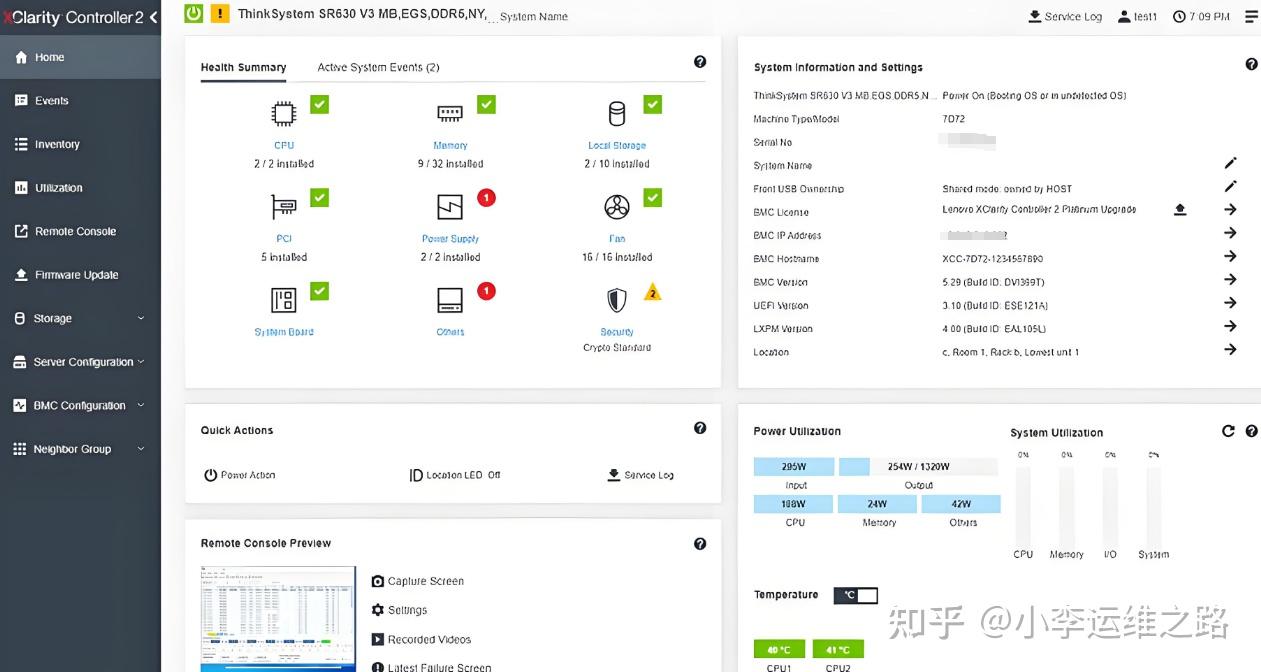Toggle Location LED off state
This screenshot has height=672, width=1261.
[x=455, y=475]
